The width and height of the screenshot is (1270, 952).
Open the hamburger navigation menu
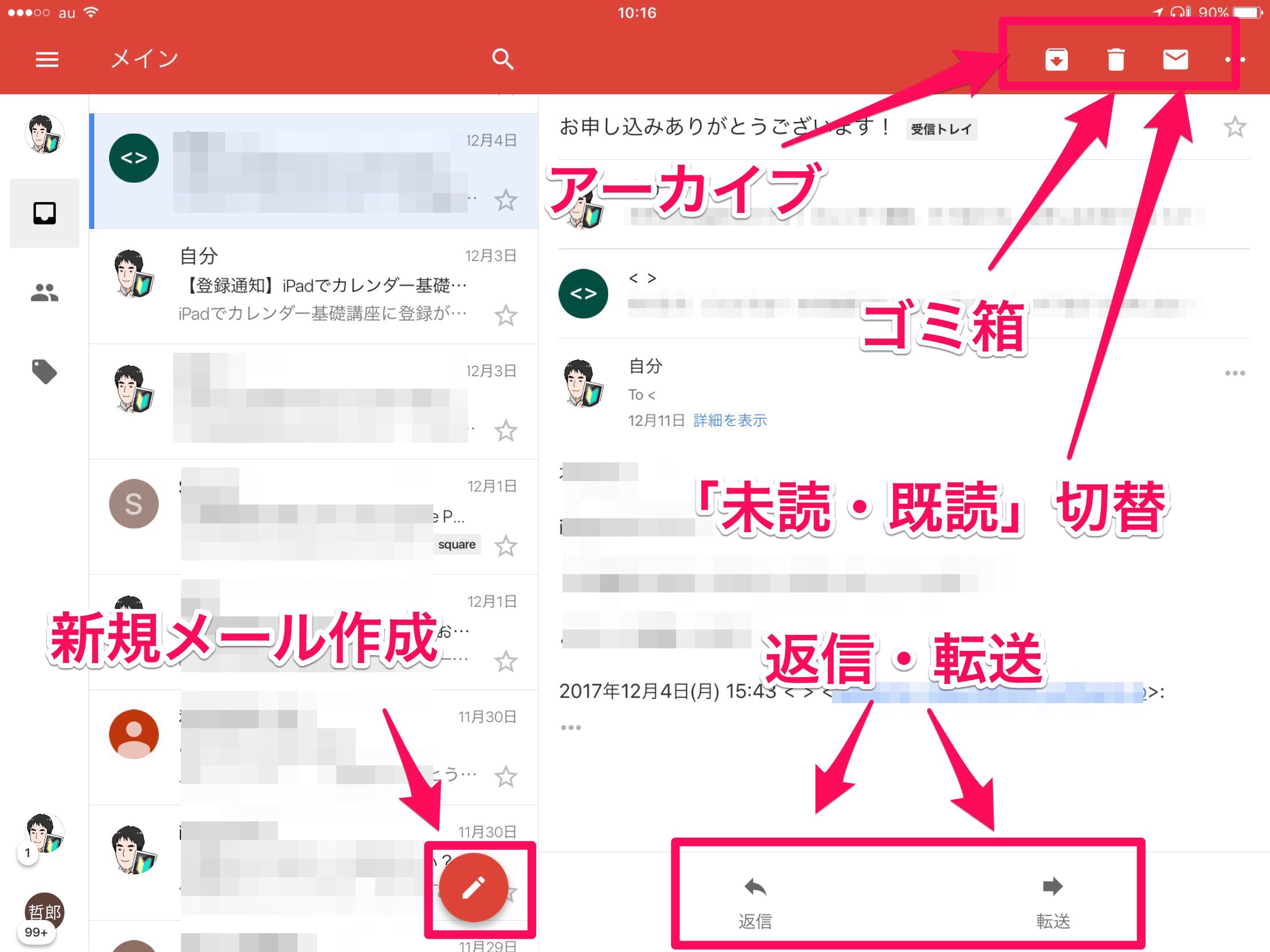click(47, 59)
